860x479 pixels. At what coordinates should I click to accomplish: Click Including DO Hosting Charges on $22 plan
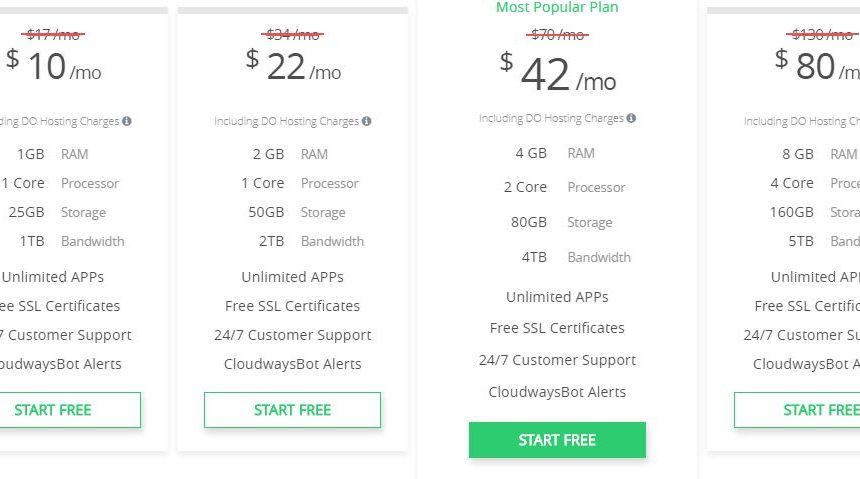286,121
